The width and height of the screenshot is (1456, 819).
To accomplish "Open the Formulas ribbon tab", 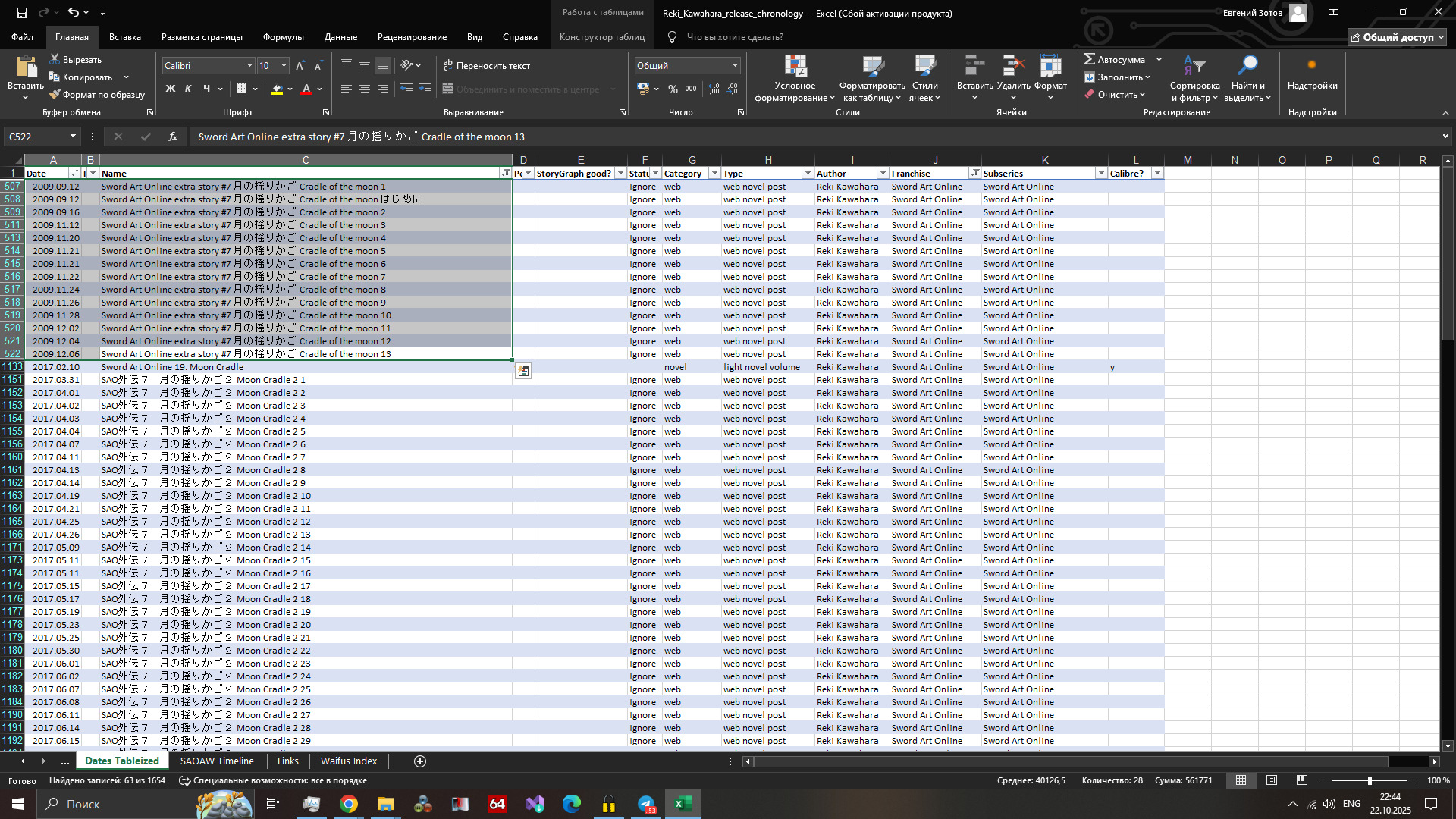I will [x=283, y=36].
